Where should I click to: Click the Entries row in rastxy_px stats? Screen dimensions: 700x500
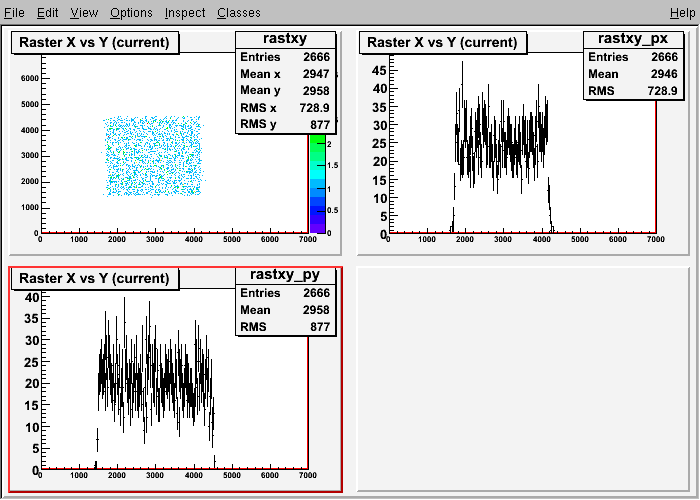pos(633,57)
